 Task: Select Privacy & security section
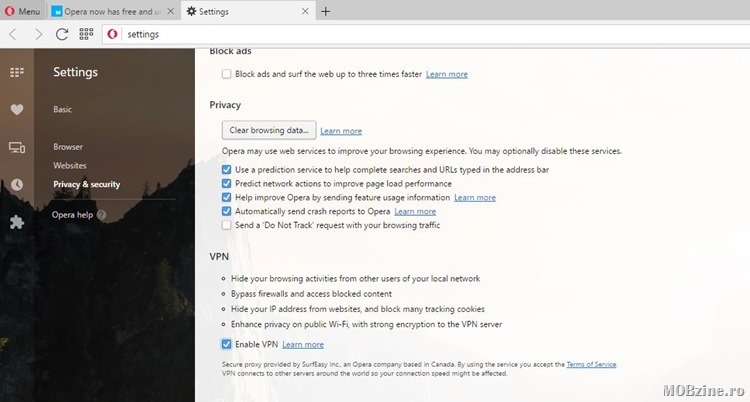pos(87,184)
